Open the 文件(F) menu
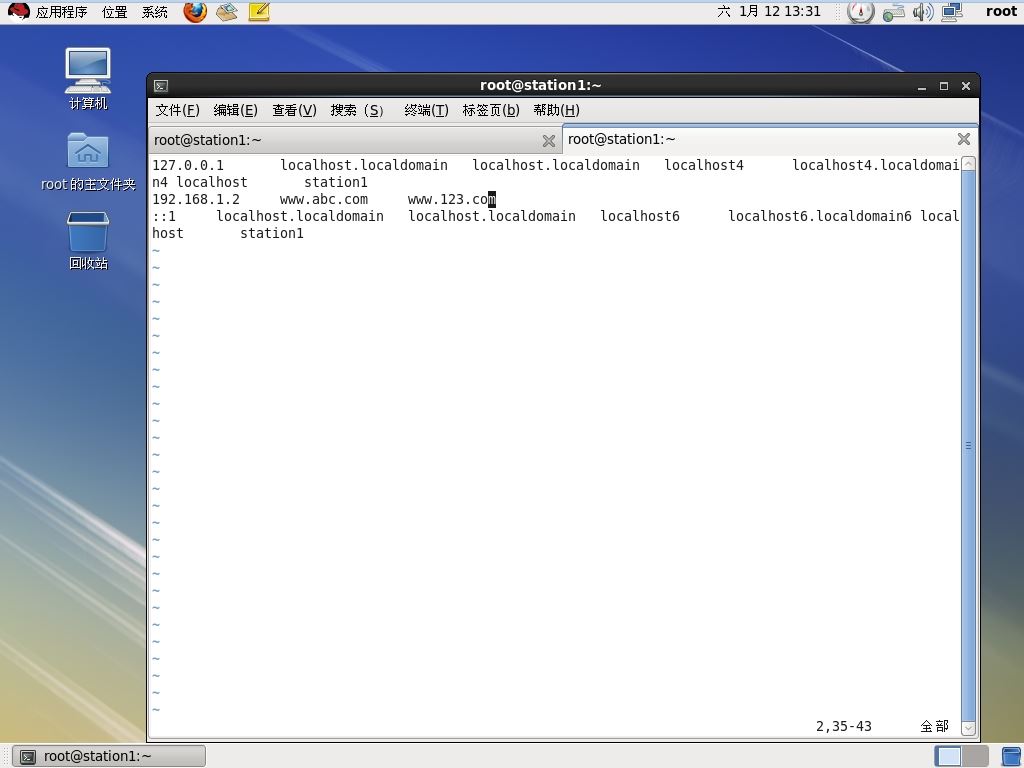This screenshot has height=768, width=1024. pyautogui.click(x=178, y=110)
